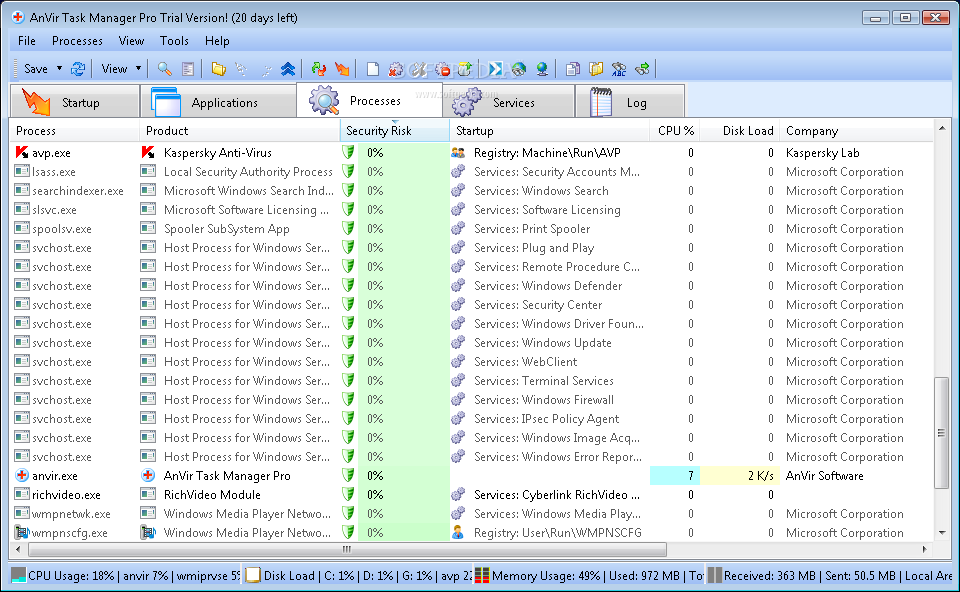This screenshot has width=960, height=592.
Task: Click the horizontal scrollbar thumb
Action: 347,549
